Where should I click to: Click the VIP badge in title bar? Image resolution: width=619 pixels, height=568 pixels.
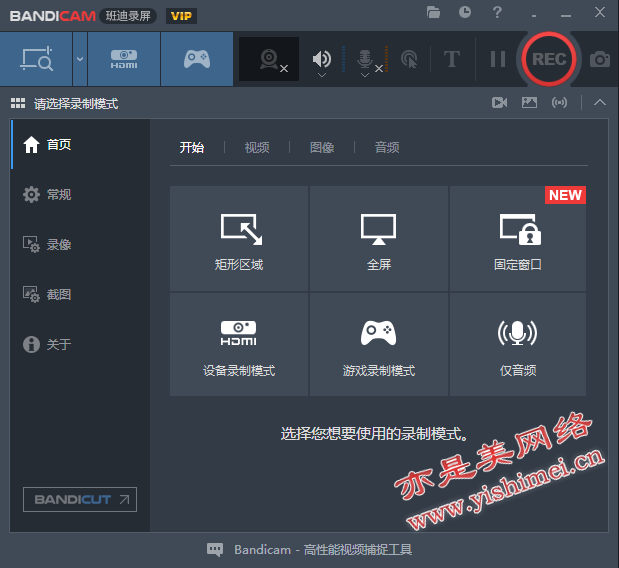(x=181, y=16)
